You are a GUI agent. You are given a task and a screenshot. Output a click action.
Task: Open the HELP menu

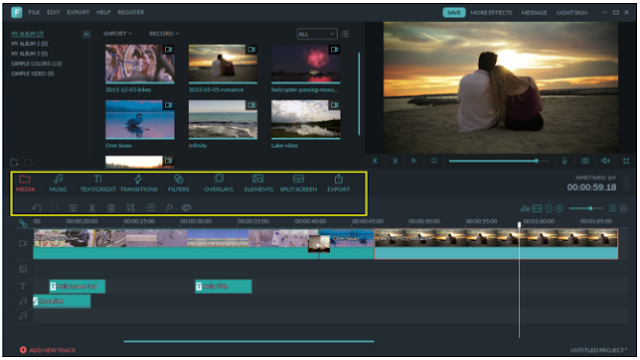click(x=103, y=12)
